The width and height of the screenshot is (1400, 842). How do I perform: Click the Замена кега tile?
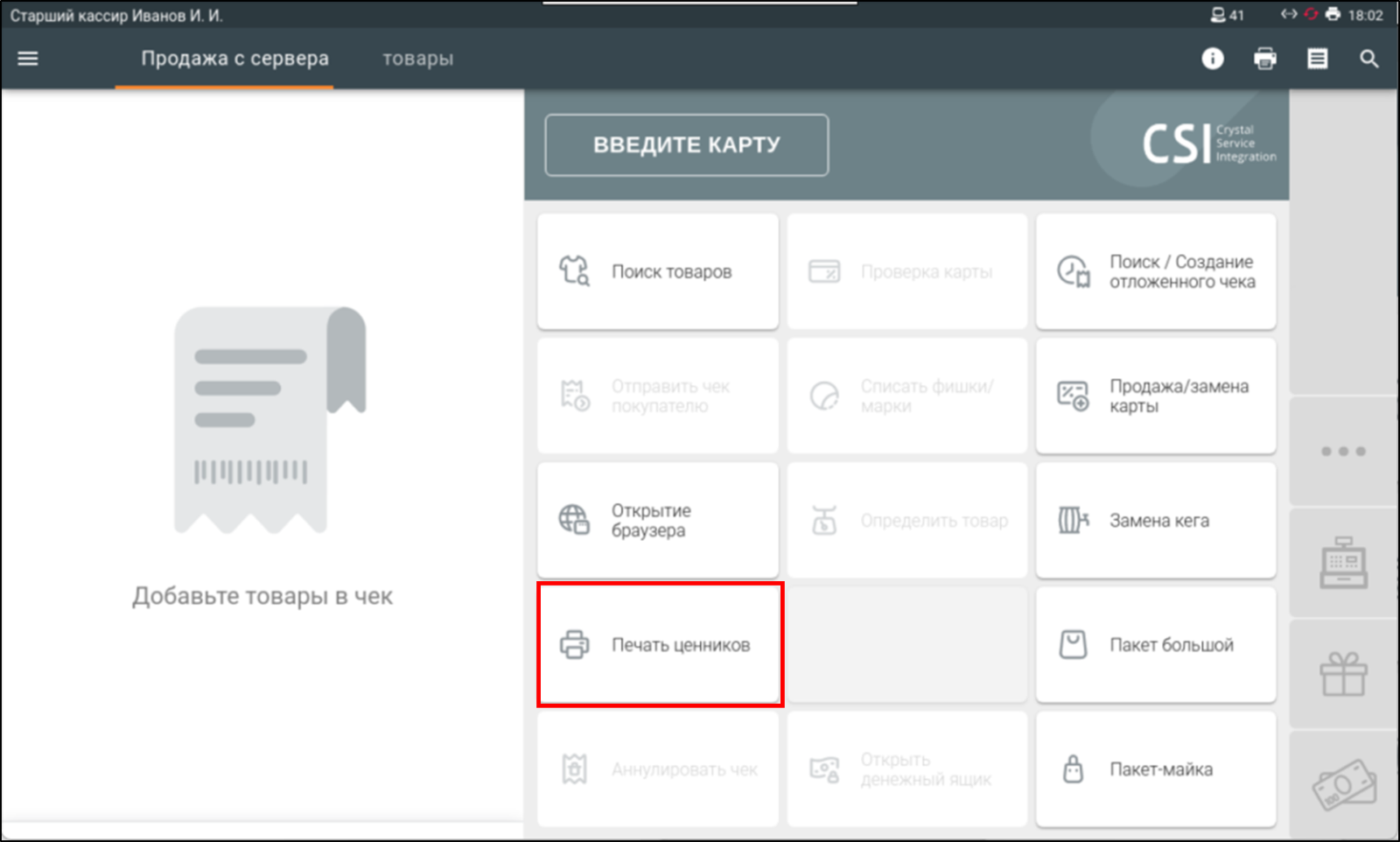pos(1156,521)
